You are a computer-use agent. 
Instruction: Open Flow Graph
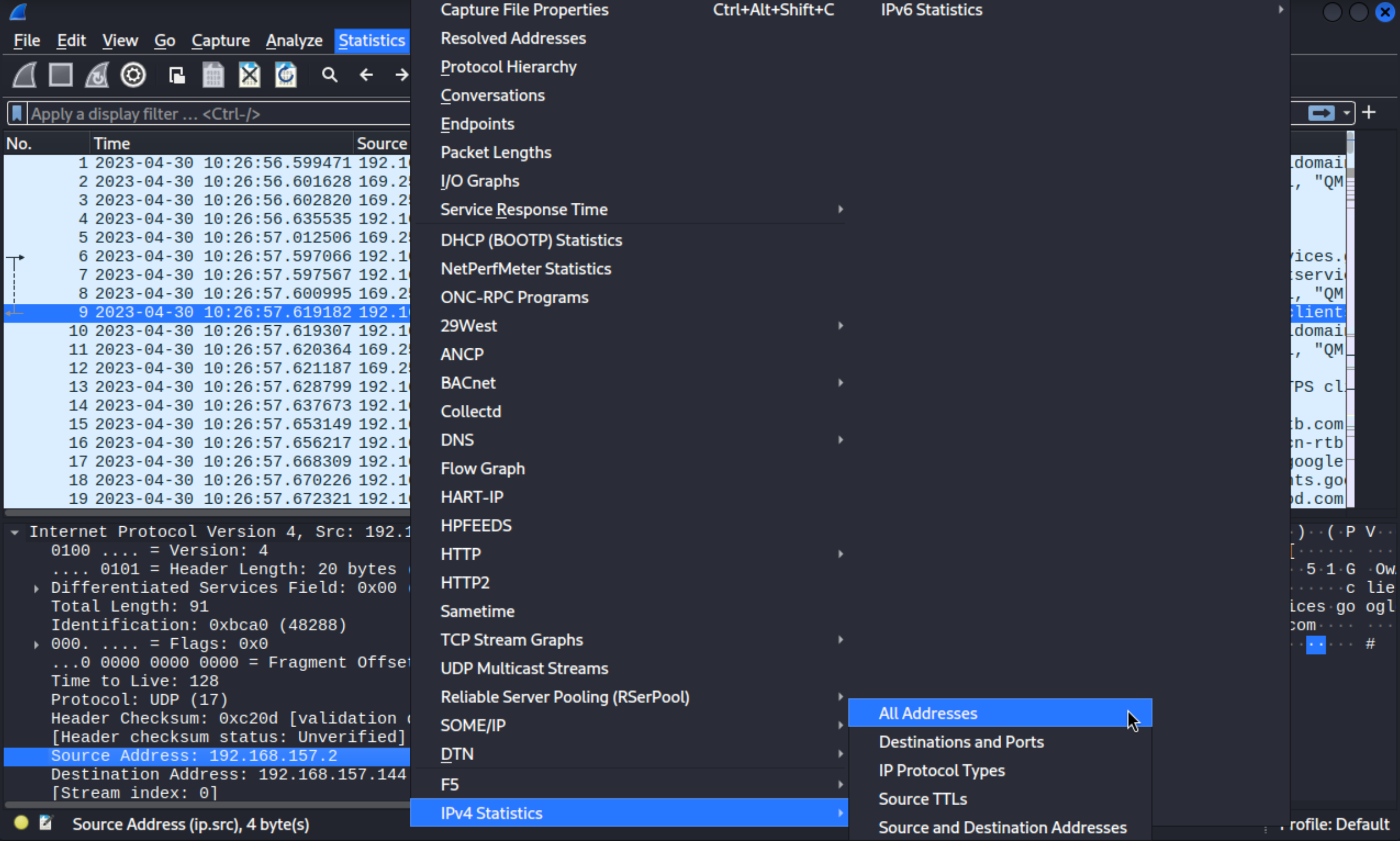(629, 469)
